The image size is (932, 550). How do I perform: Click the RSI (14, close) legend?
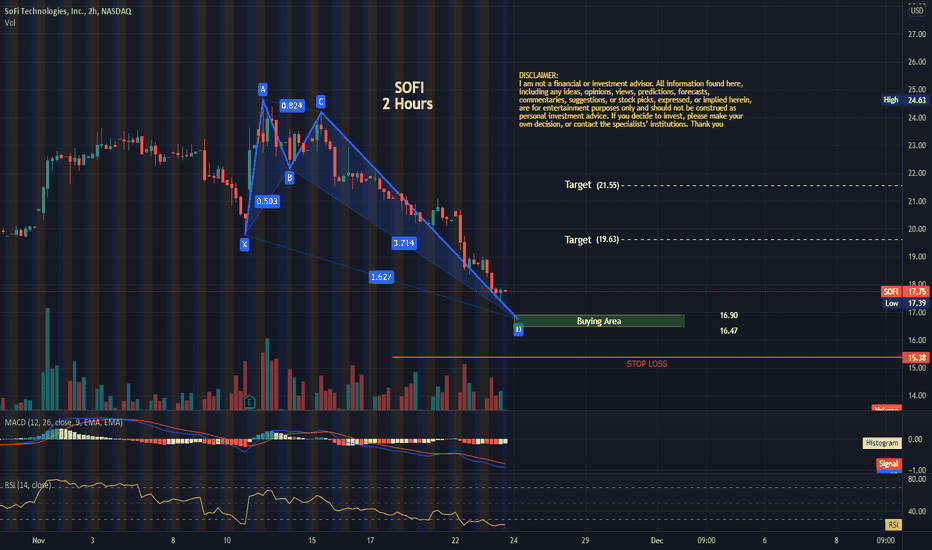point(28,485)
